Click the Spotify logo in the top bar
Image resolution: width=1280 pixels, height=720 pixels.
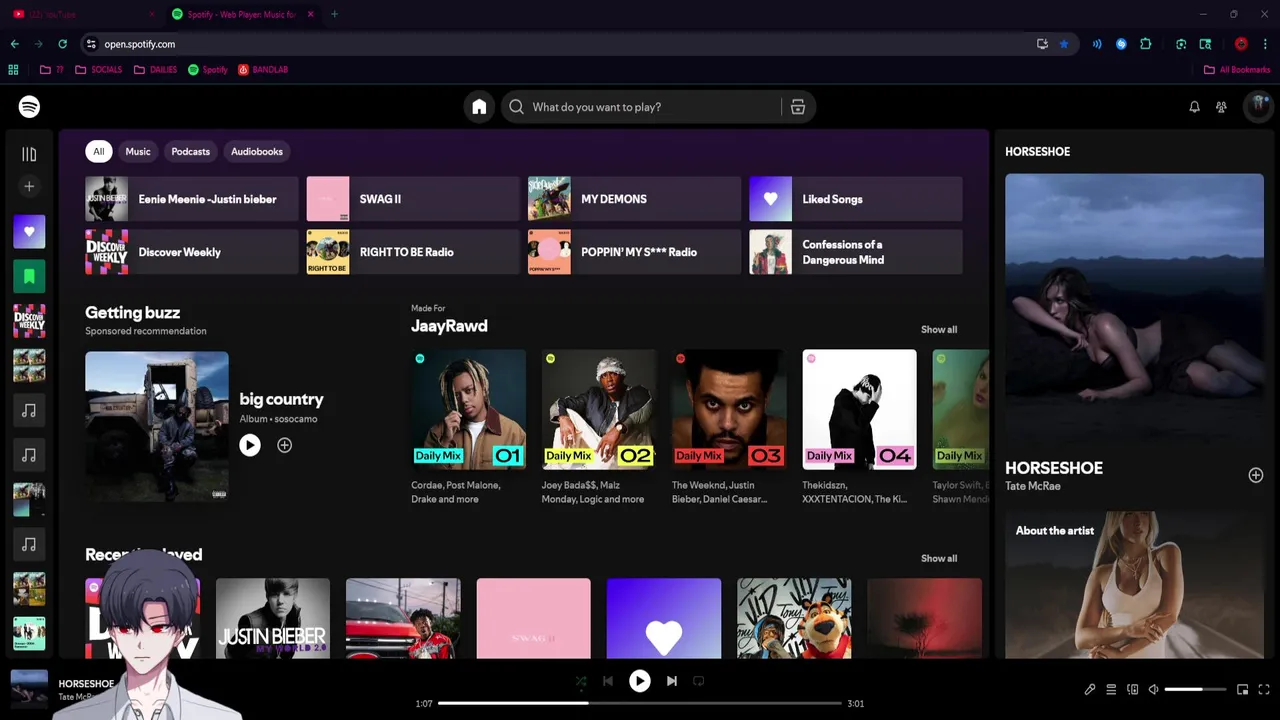(29, 107)
